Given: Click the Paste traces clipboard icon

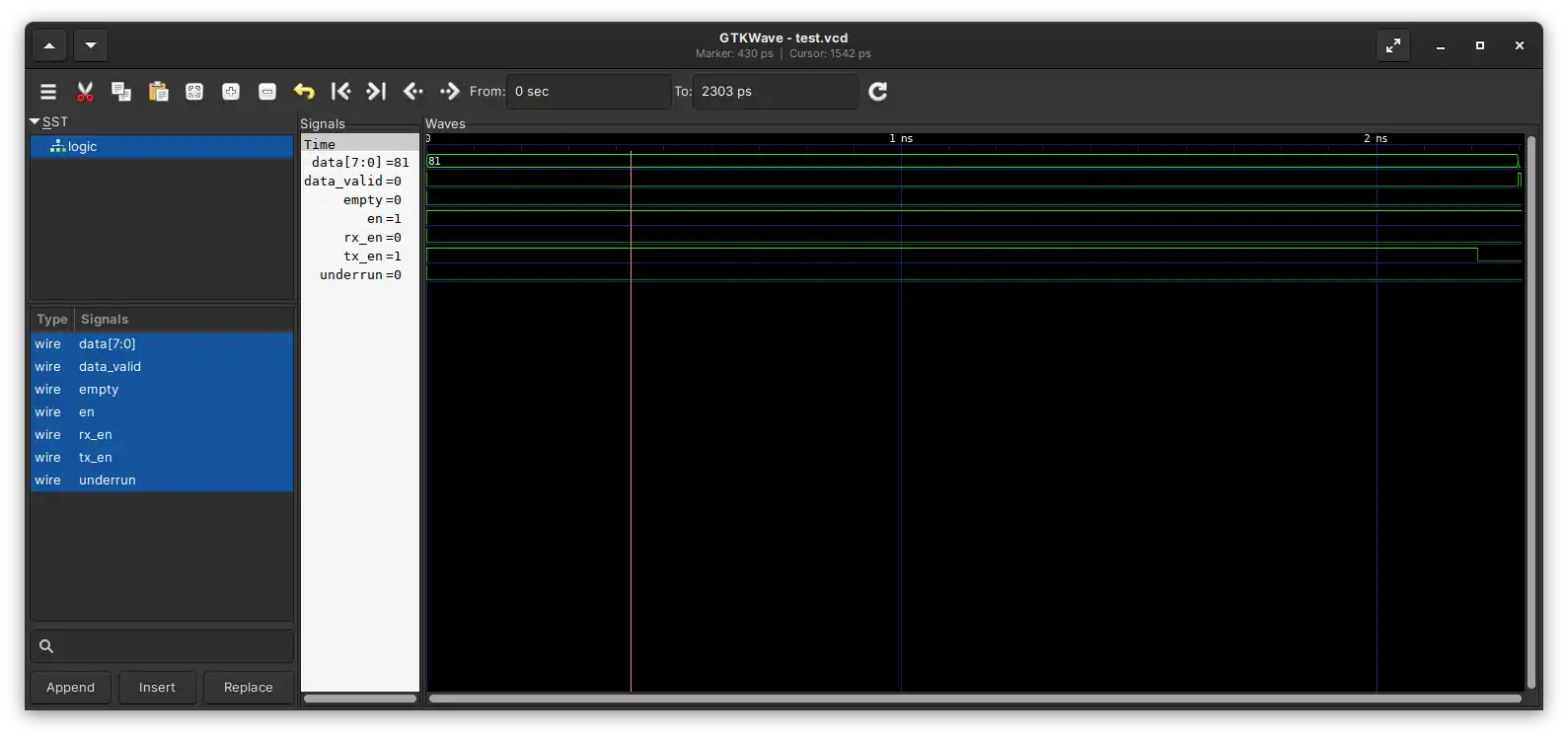Looking at the screenshot, I should click(x=158, y=92).
